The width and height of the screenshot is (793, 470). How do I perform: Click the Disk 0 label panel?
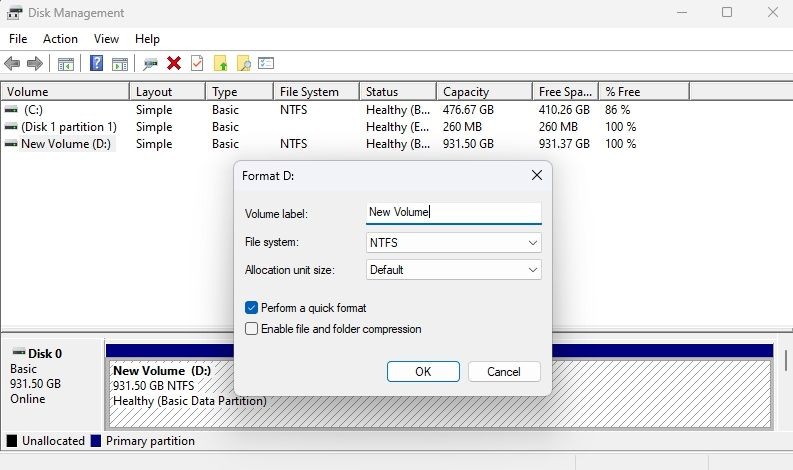[x=53, y=383]
